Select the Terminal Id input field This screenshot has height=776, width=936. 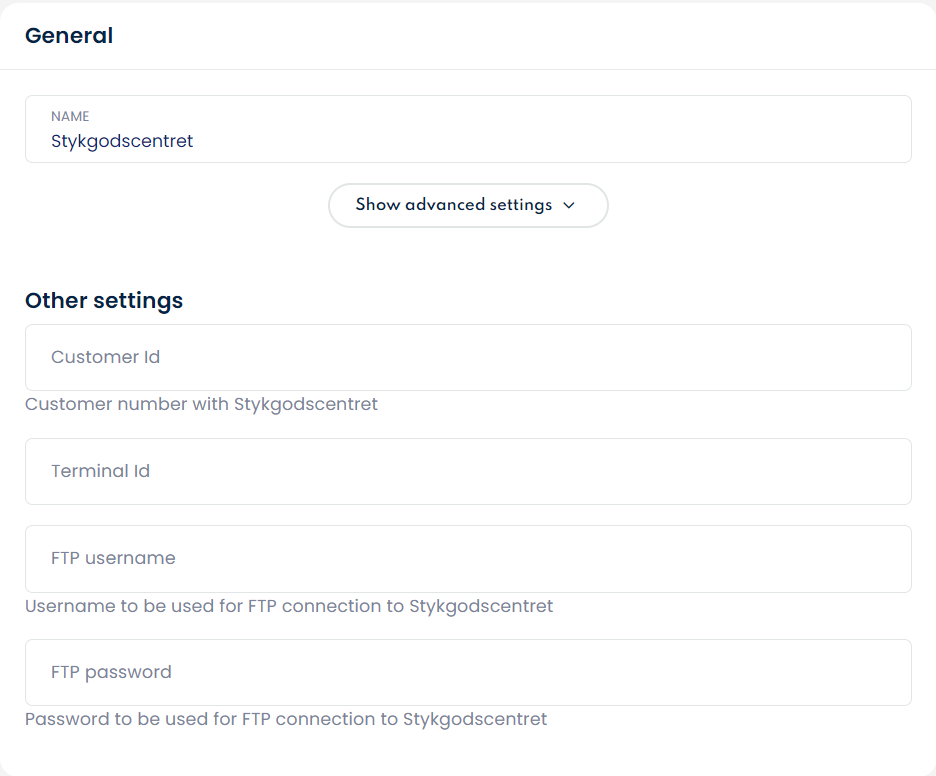click(468, 471)
